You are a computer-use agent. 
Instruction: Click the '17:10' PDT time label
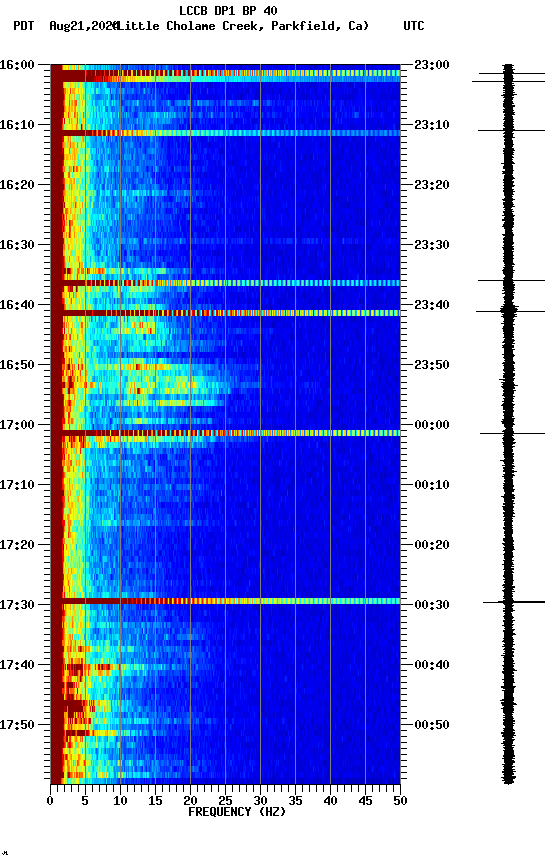click(x=17, y=485)
